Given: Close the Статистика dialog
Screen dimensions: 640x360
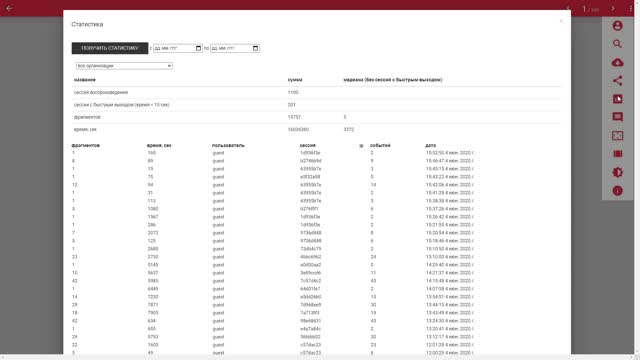Looking at the screenshot, I should (x=561, y=21).
